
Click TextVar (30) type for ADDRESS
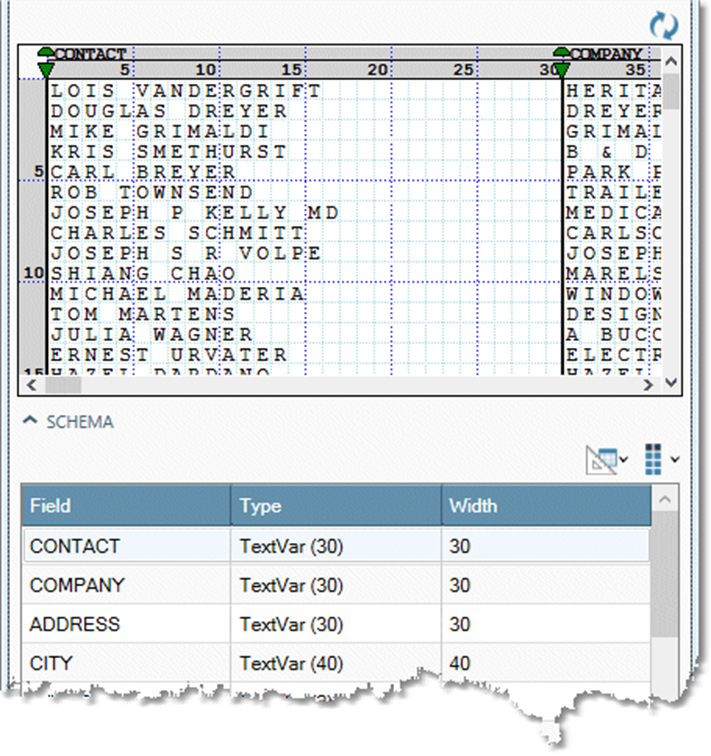pyautogui.click(x=335, y=624)
